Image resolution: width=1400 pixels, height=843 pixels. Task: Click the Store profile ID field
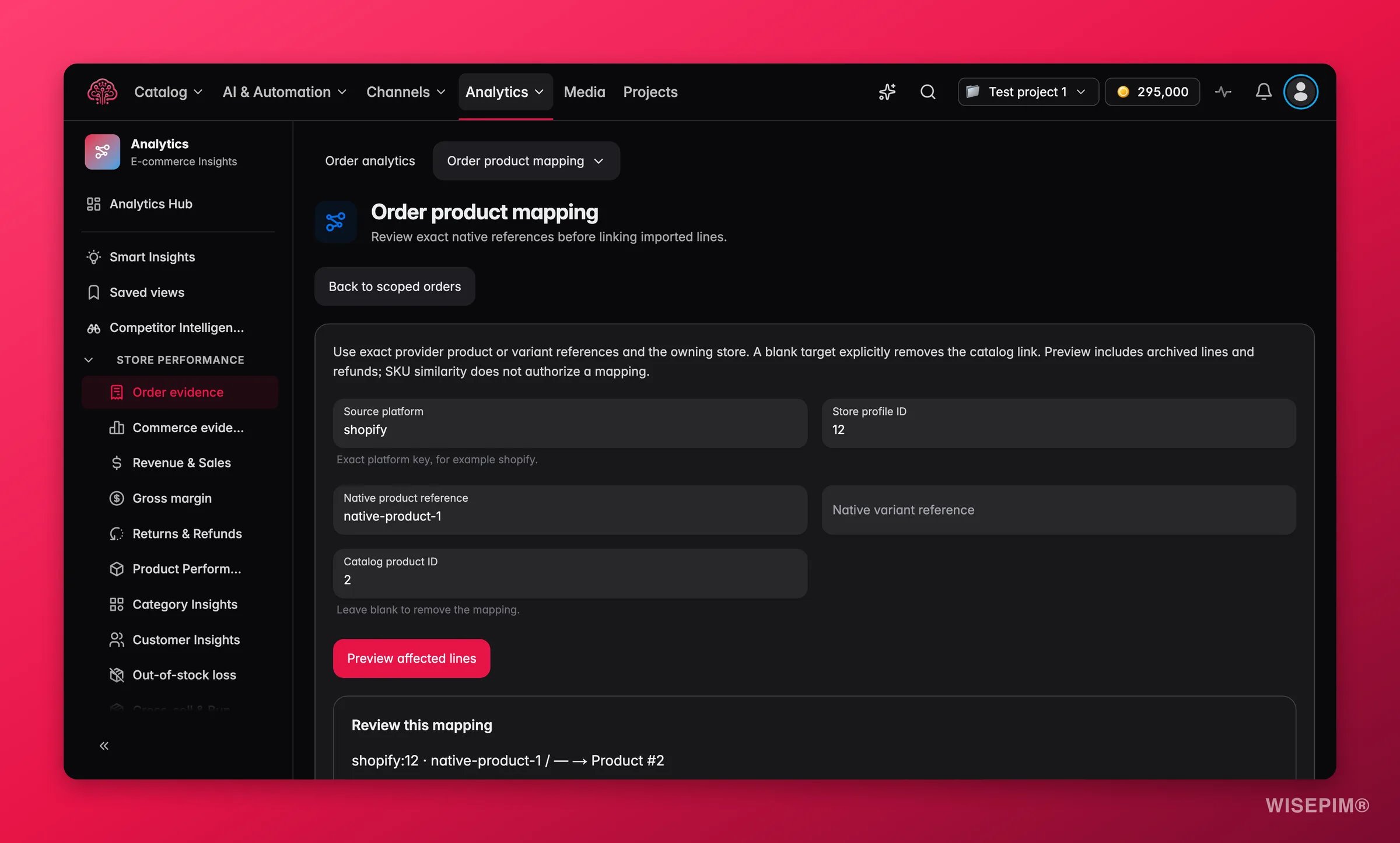click(1059, 424)
